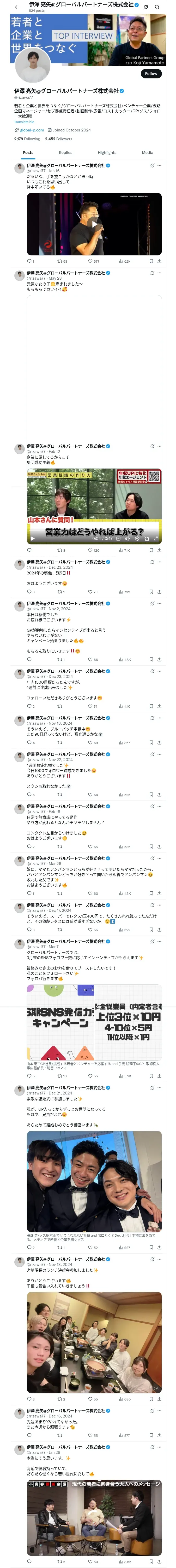Enter fullscreen on the Feb 12 video
Viewport: 176px width, 1568px height.
(155, 538)
